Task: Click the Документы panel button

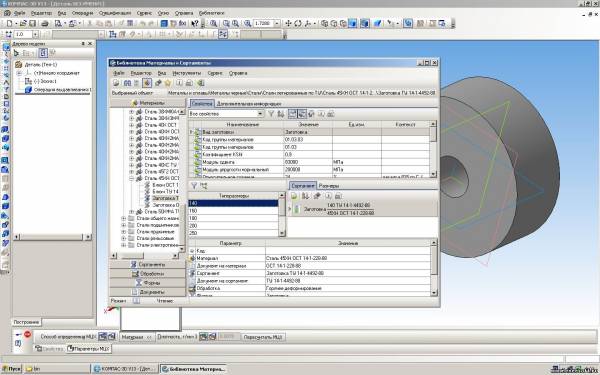Action: pos(148,292)
